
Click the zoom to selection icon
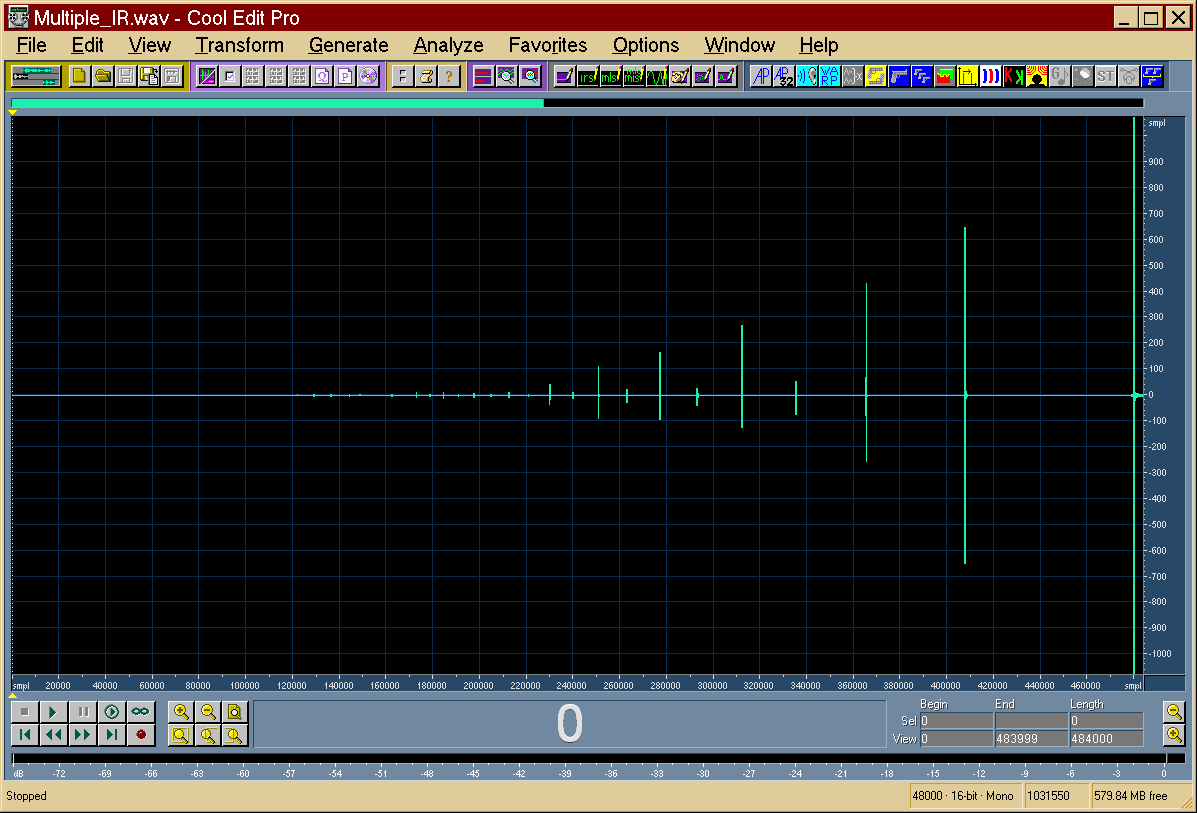(x=181, y=734)
